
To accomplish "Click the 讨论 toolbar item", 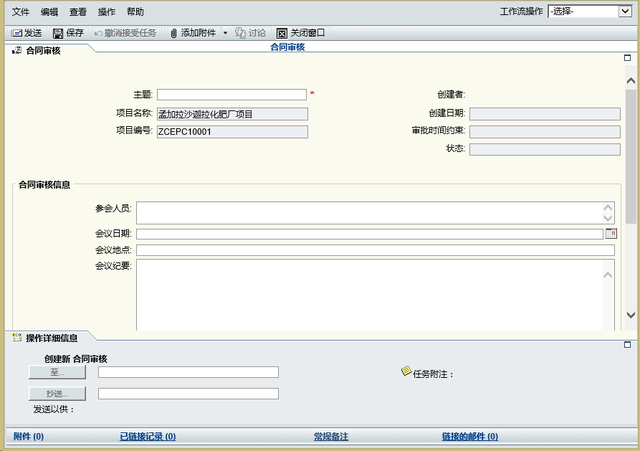I will click(x=250, y=33).
